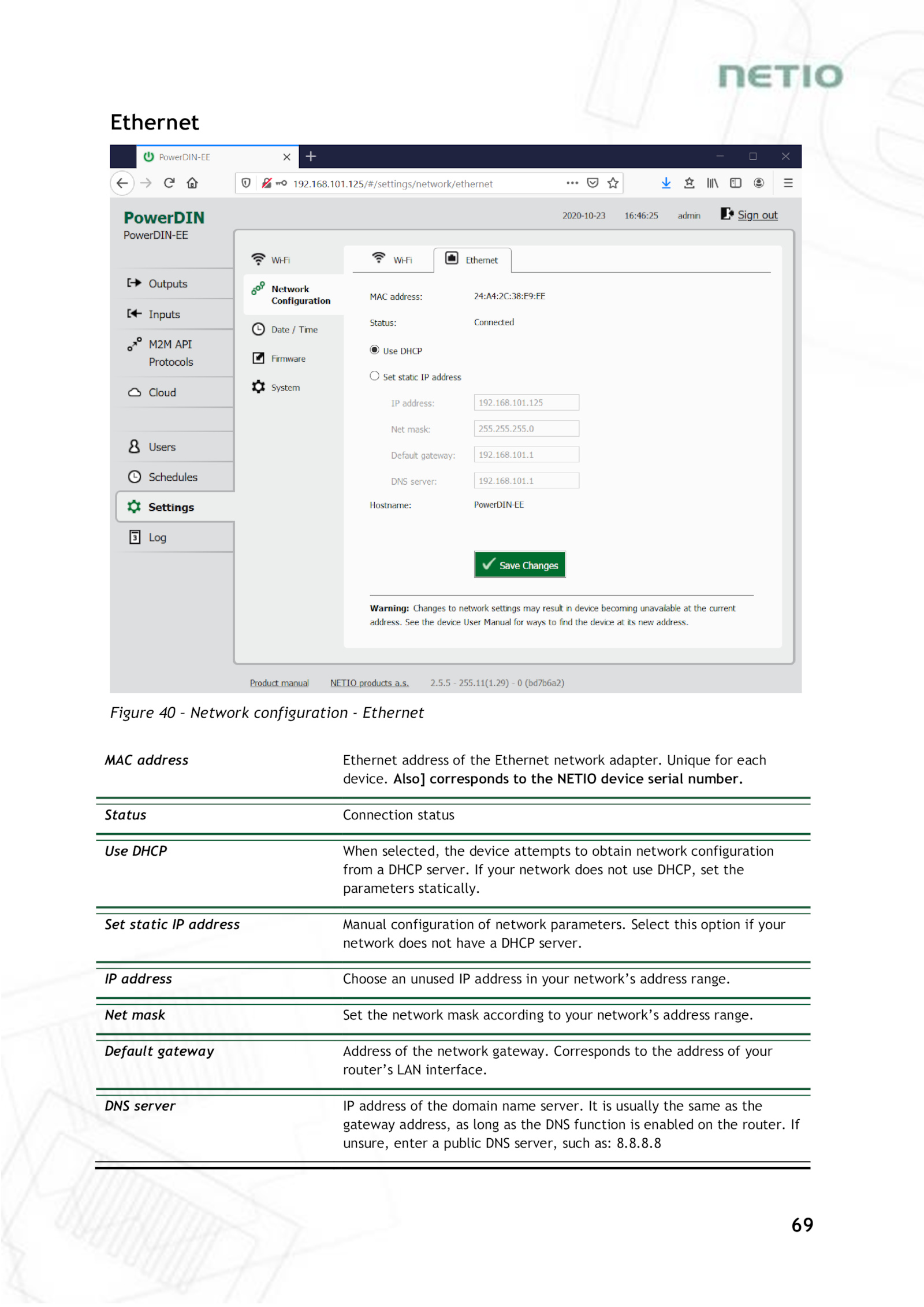Switch to the Wi-Fi tab
924x1307 pixels.
pyautogui.click(x=393, y=259)
